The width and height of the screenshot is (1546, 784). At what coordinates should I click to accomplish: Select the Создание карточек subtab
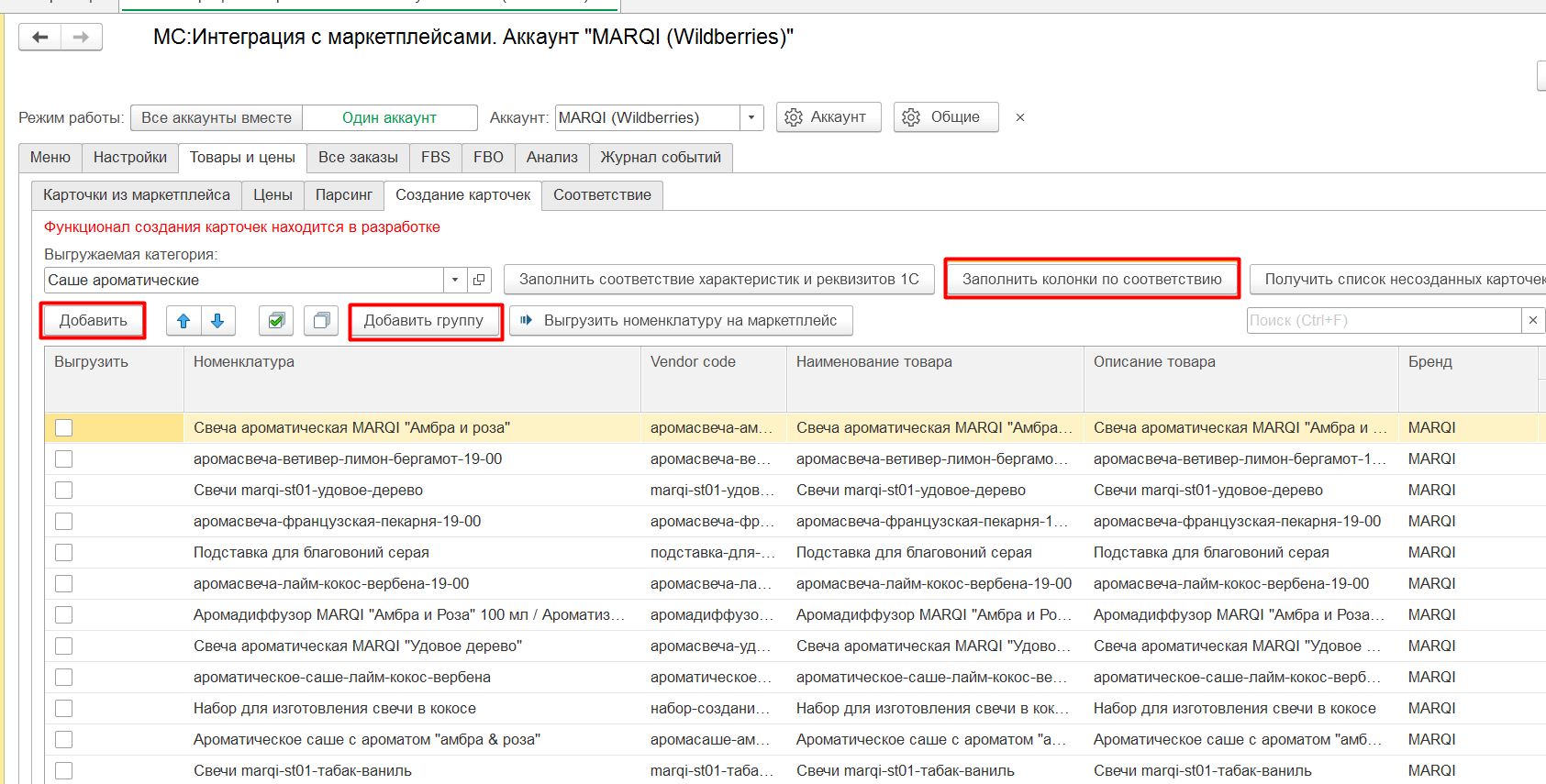click(x=463, y=195)
